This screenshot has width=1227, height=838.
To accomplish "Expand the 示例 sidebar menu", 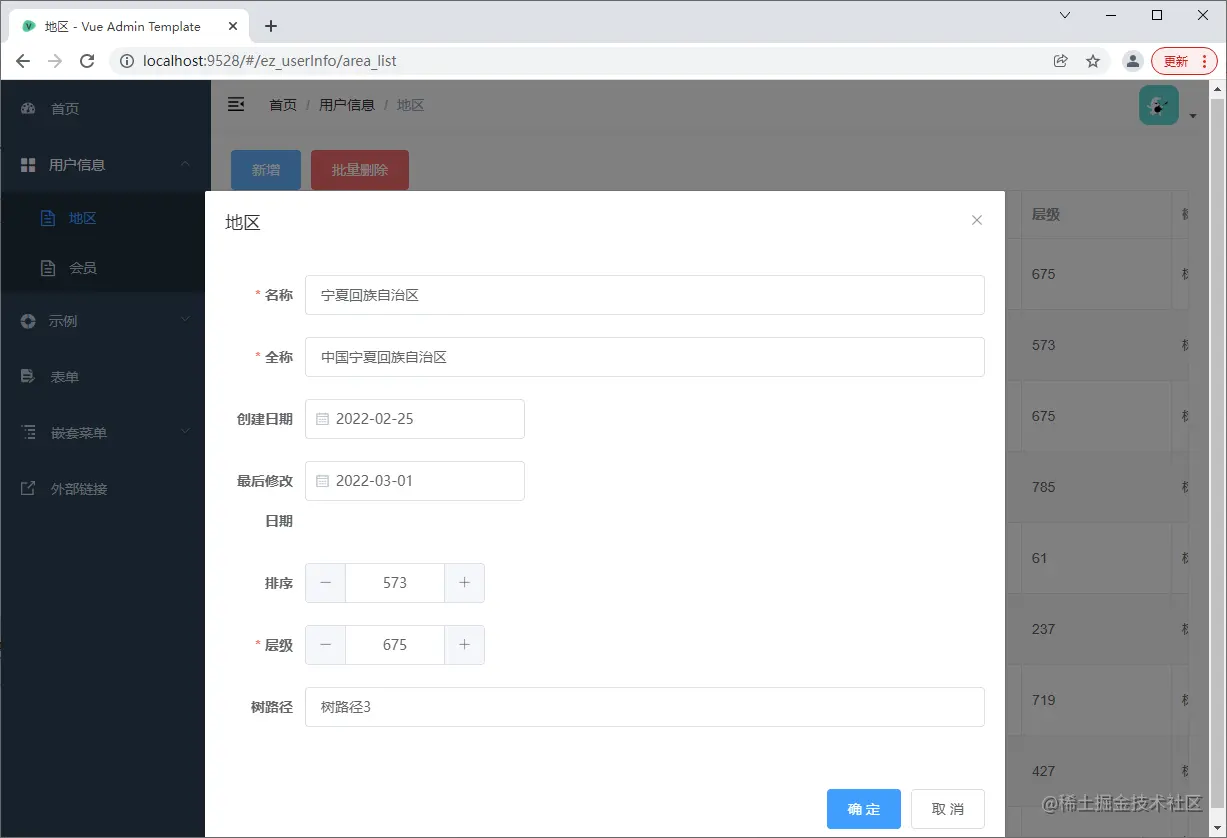I will click(x=105, y=321).
